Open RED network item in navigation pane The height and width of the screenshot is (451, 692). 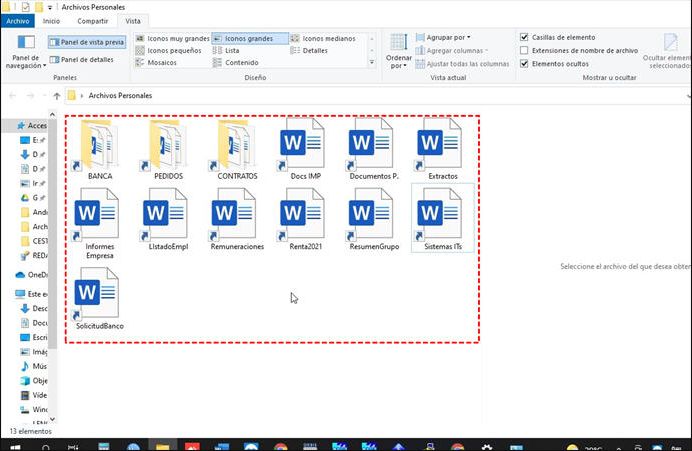34,256
